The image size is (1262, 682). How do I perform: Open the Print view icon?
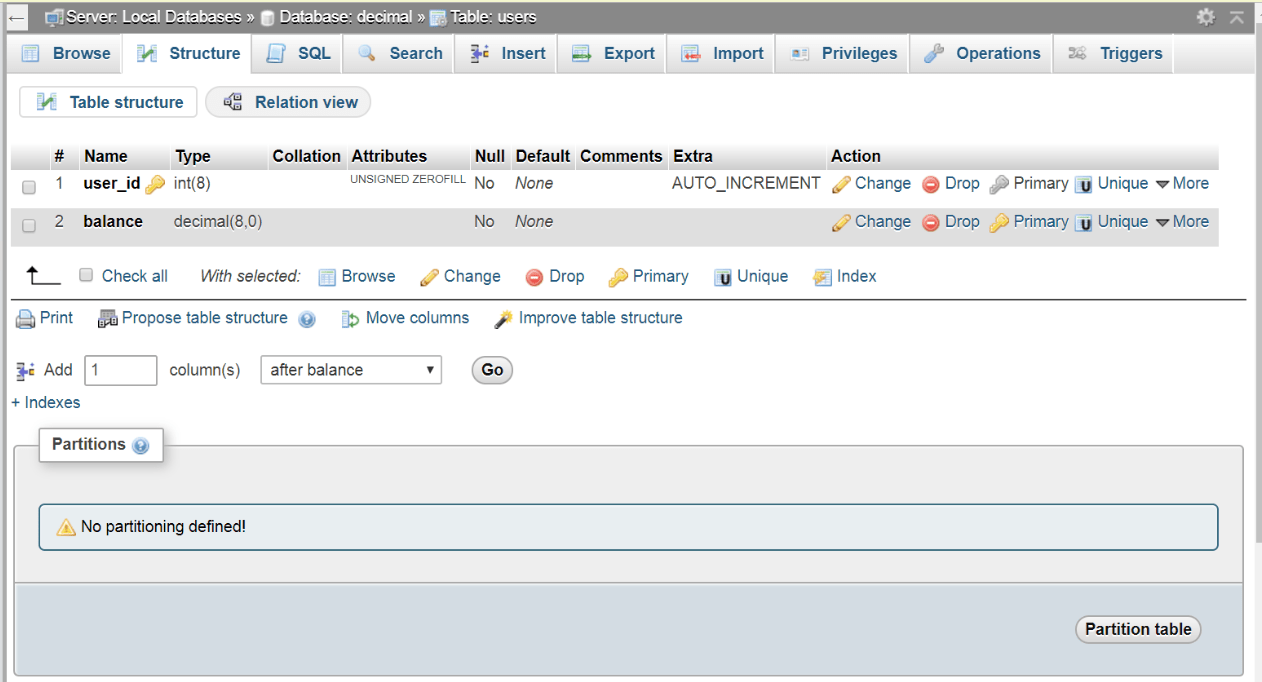pos(24,318)
